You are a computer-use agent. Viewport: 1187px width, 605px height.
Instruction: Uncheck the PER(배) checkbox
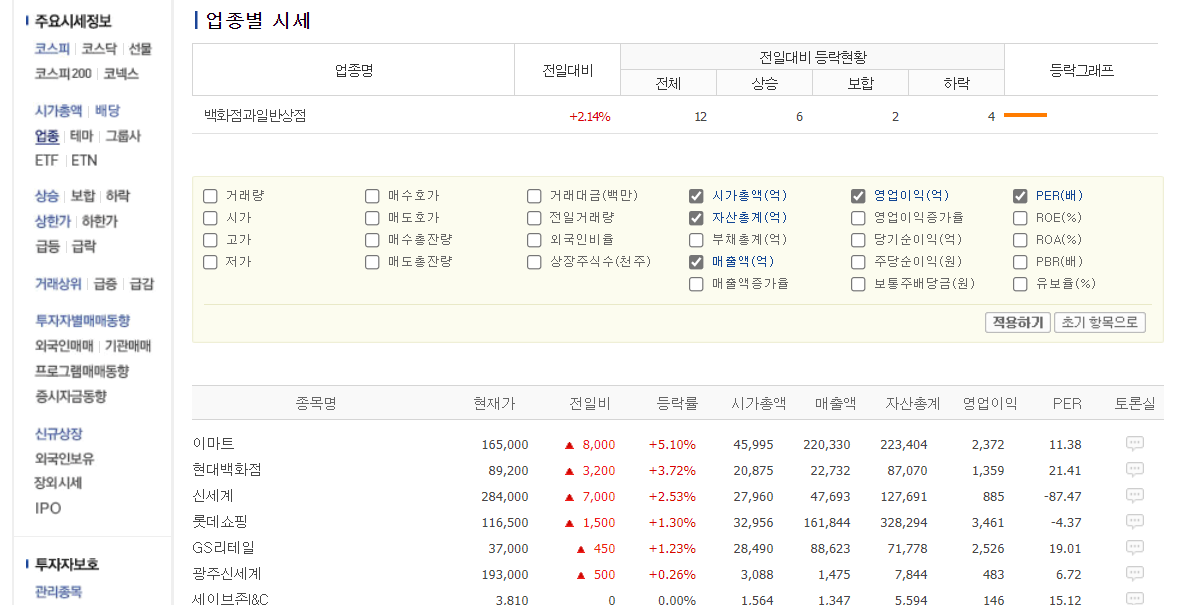click(x=1020, y=196)
